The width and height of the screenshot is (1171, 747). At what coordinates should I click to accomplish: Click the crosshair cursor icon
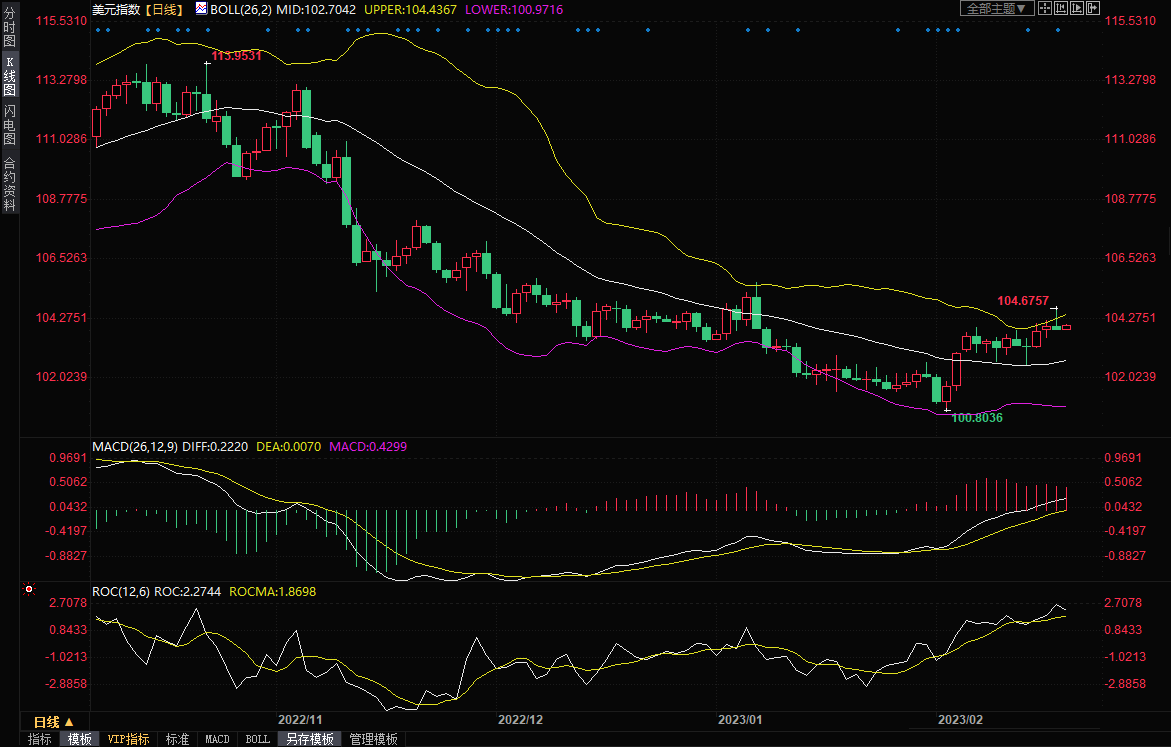1045,8
